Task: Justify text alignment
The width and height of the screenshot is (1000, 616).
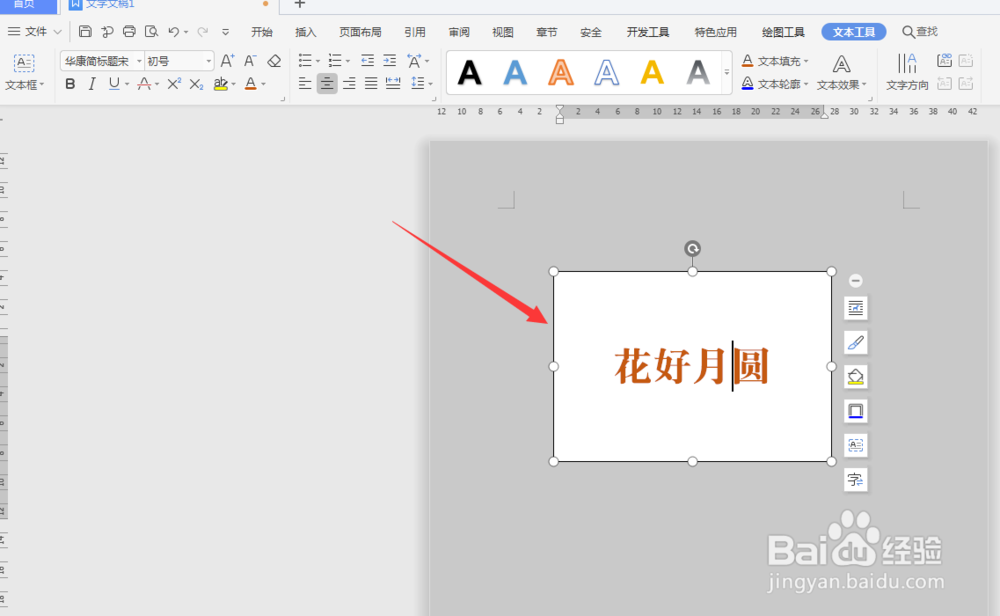Action: point(371,84)
